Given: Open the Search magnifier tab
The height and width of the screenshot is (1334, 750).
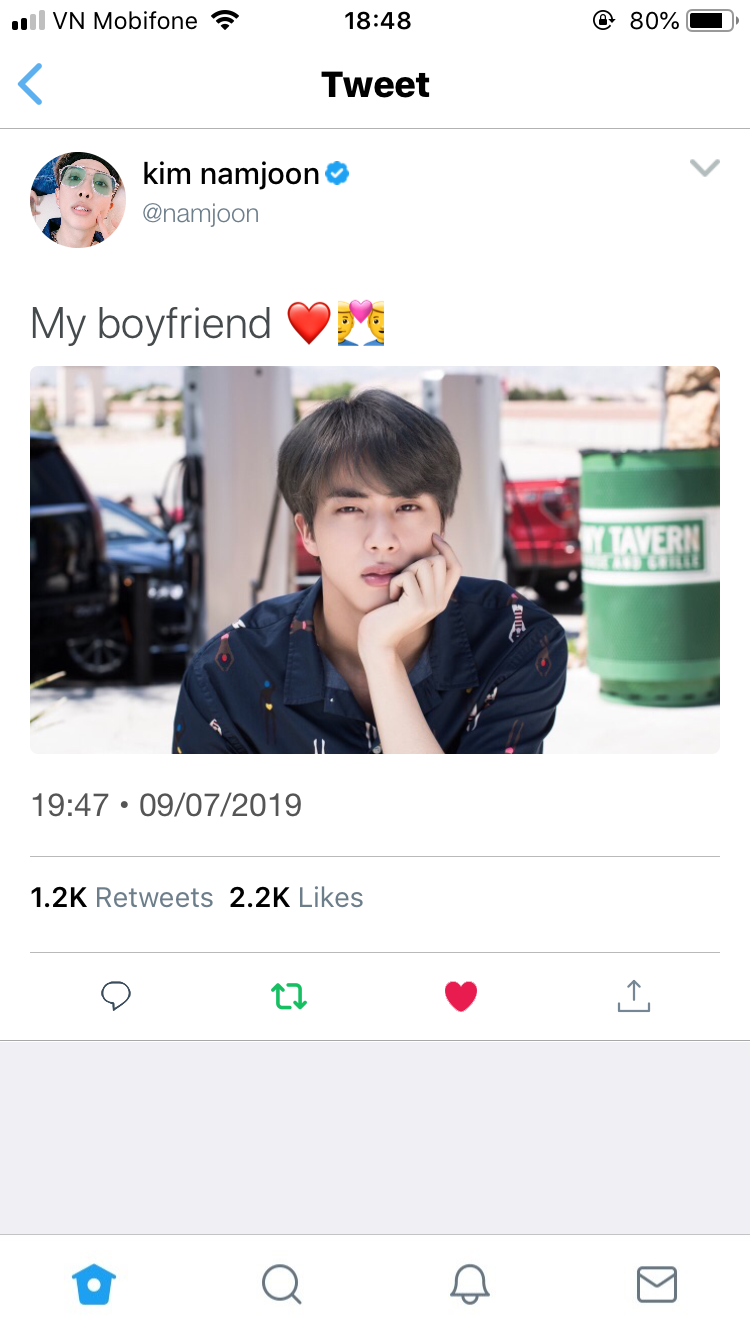Looking at the screenshot, I should (x=281, y=1284).
